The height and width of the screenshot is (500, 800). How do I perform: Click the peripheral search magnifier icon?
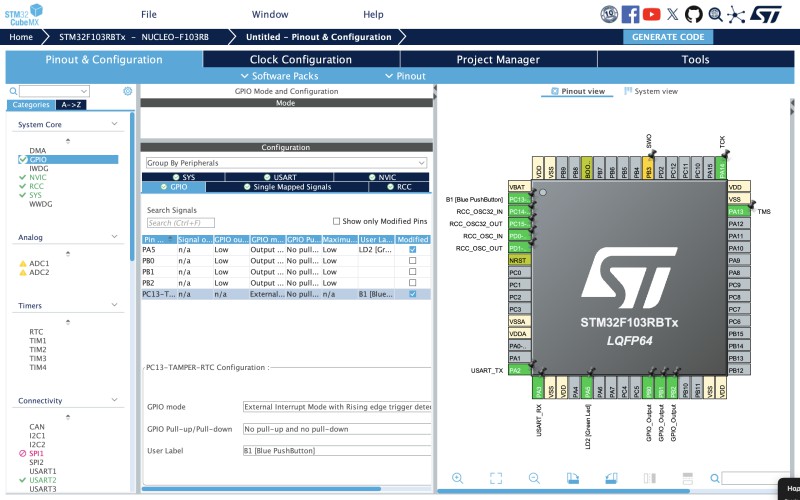pos(13,91)
